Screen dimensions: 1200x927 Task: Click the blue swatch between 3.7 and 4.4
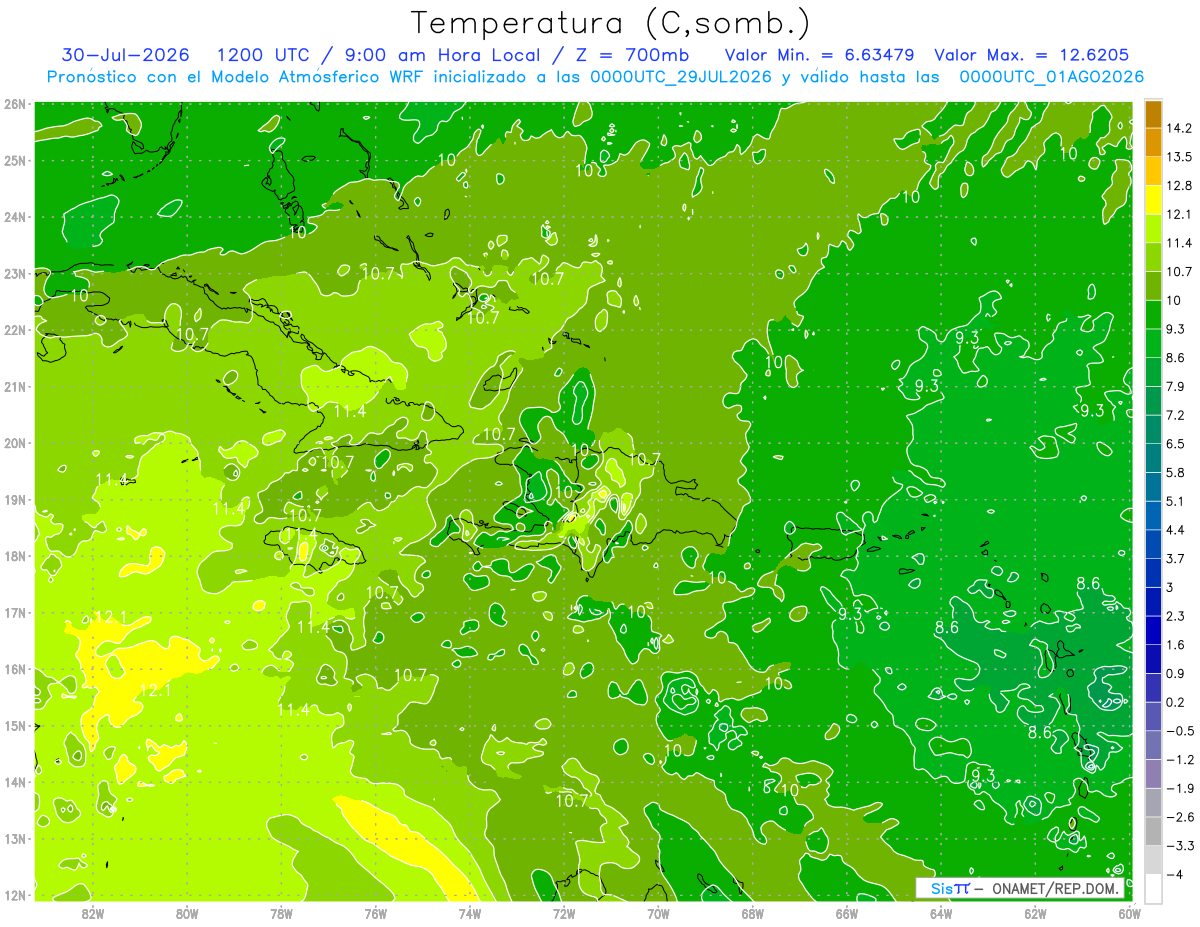point(1153,543)
